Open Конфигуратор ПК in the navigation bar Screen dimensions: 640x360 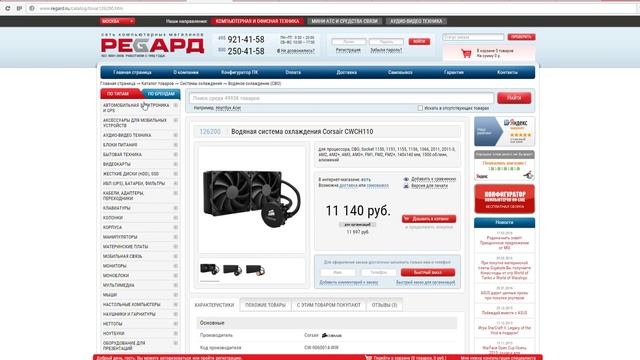coord(240,72)
